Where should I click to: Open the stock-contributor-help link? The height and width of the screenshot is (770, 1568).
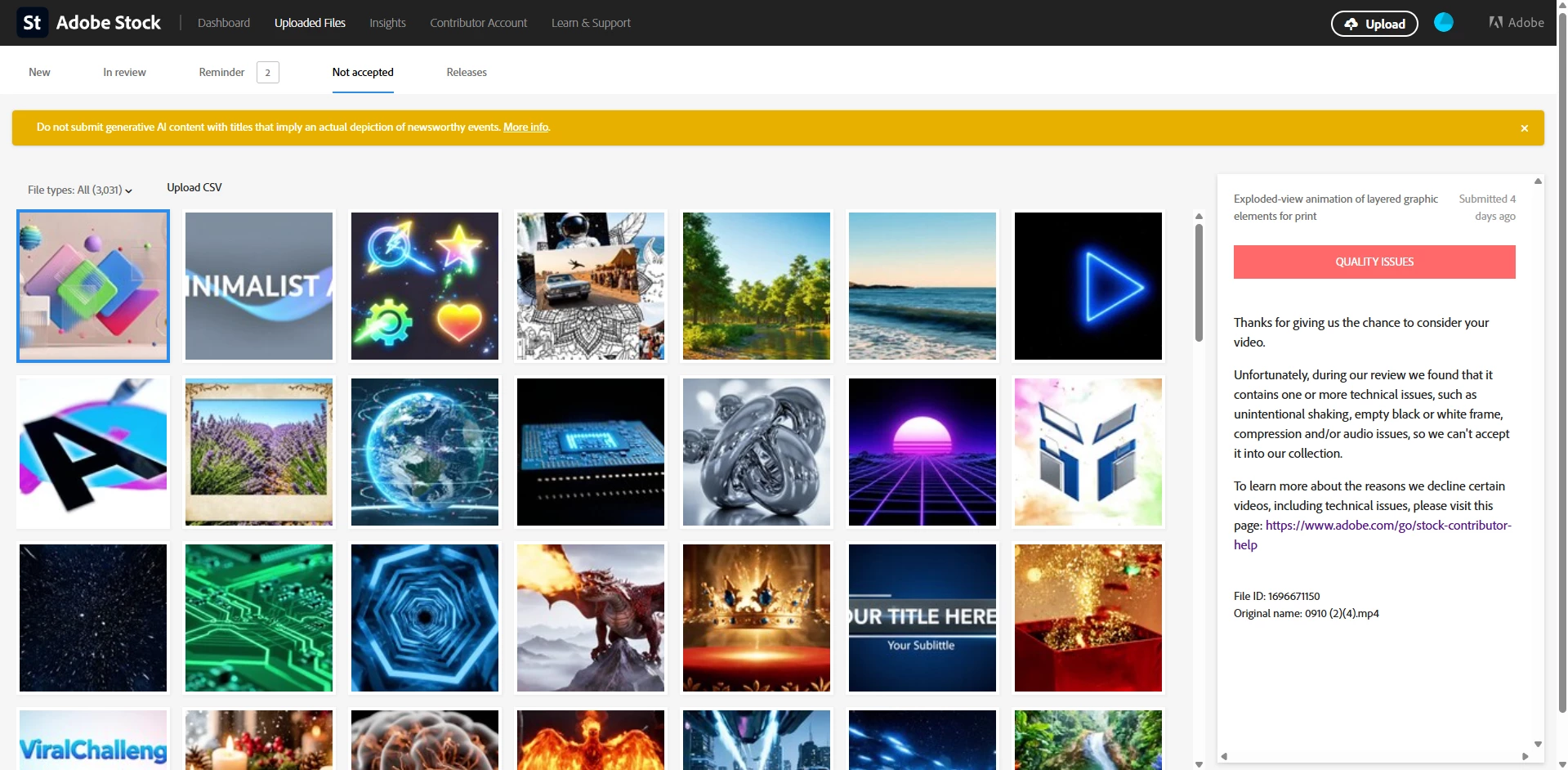(1373, 535)
